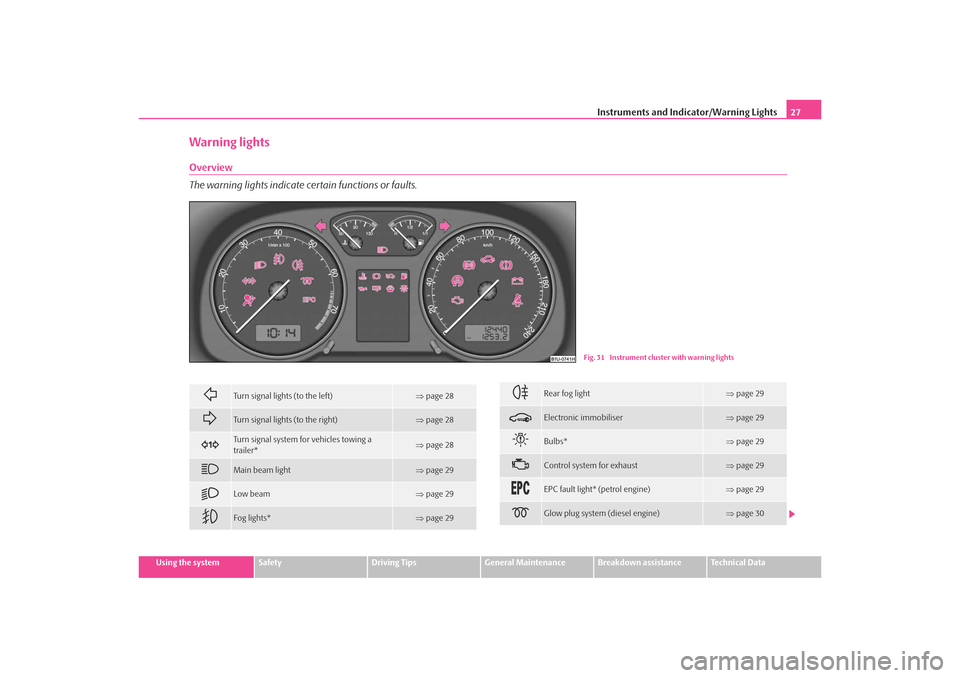Click the rear fog light icon

(x=520, y=393)
